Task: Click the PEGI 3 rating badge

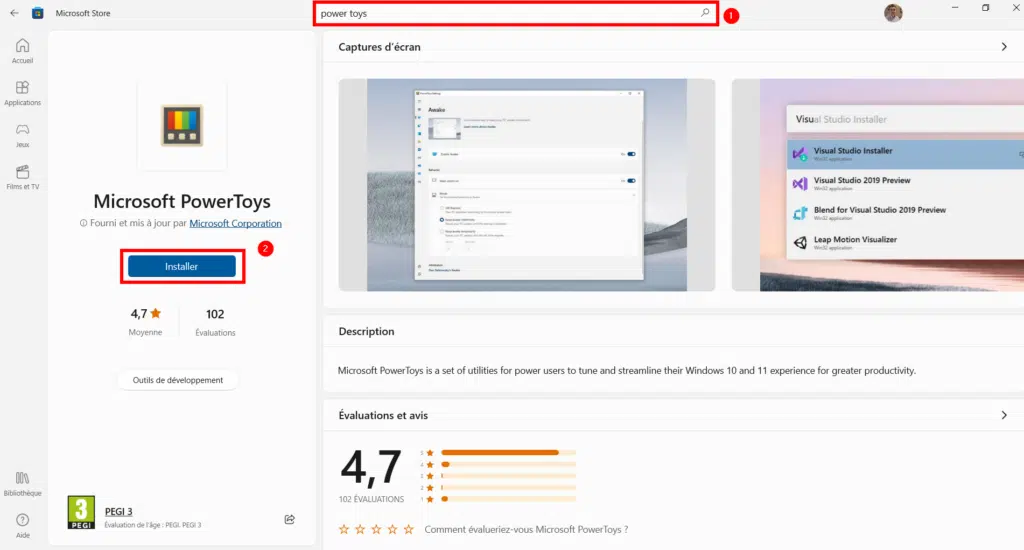Action: (x=81, y=512)
